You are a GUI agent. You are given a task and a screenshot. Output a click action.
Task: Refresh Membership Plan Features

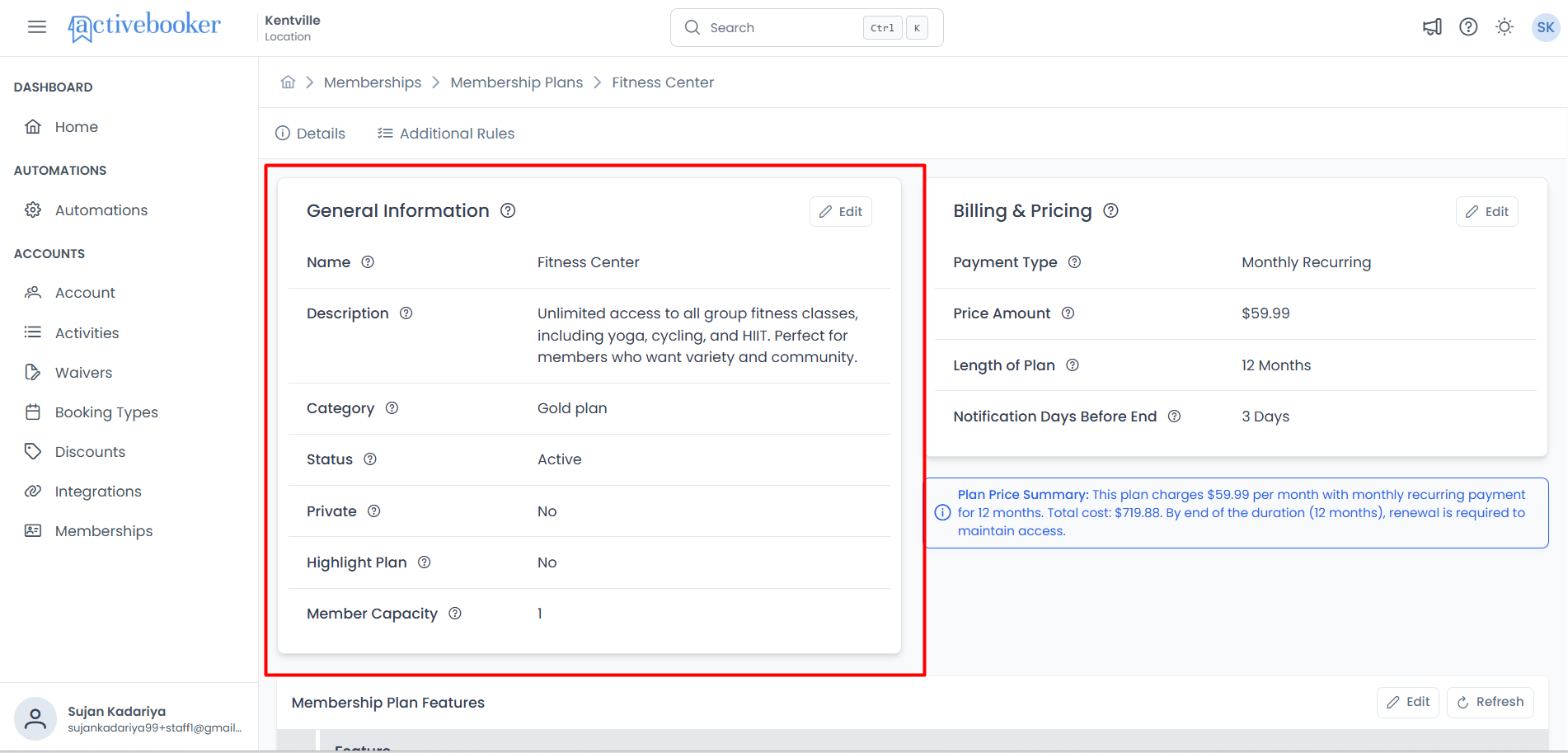[1491, 702]
